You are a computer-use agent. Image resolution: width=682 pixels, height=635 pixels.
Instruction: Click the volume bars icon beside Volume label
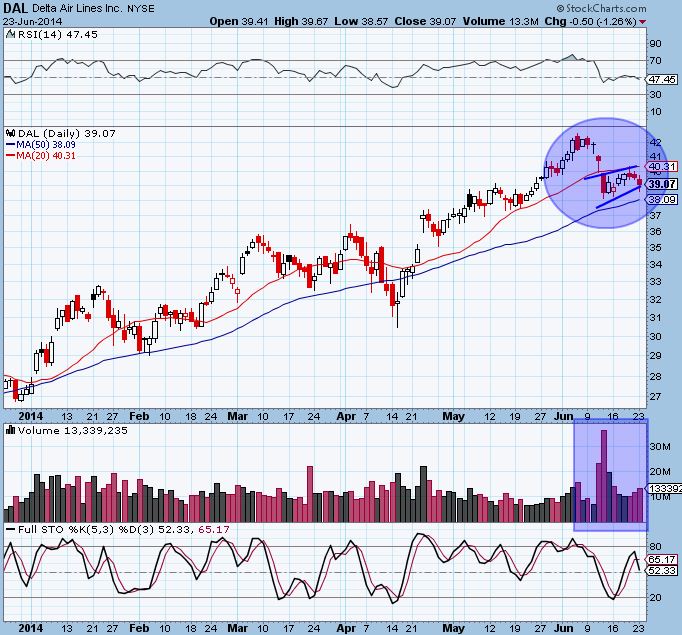coord(10,430)
